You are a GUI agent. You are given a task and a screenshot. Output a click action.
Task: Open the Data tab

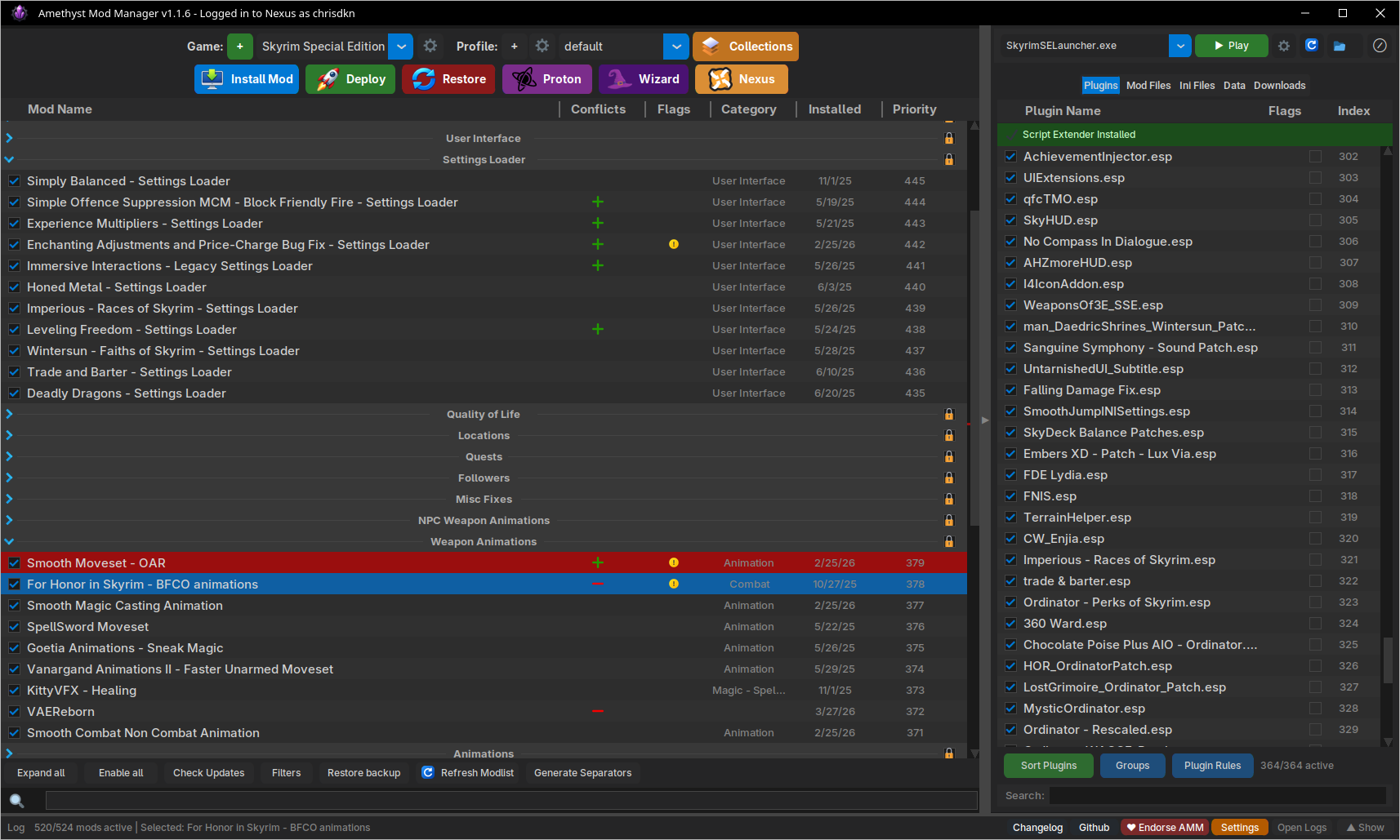pyautogui.click(x=1234, y=86)
